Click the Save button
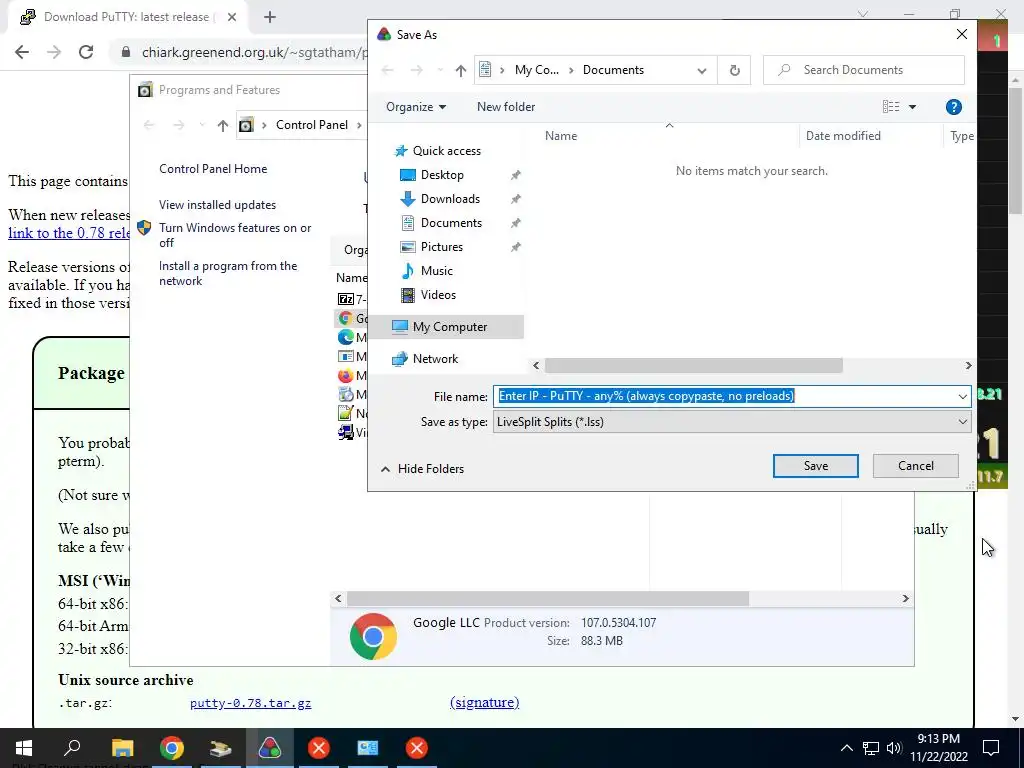Screen dimensions: 1024x768 pyautogui.click(x=816, y=466)
